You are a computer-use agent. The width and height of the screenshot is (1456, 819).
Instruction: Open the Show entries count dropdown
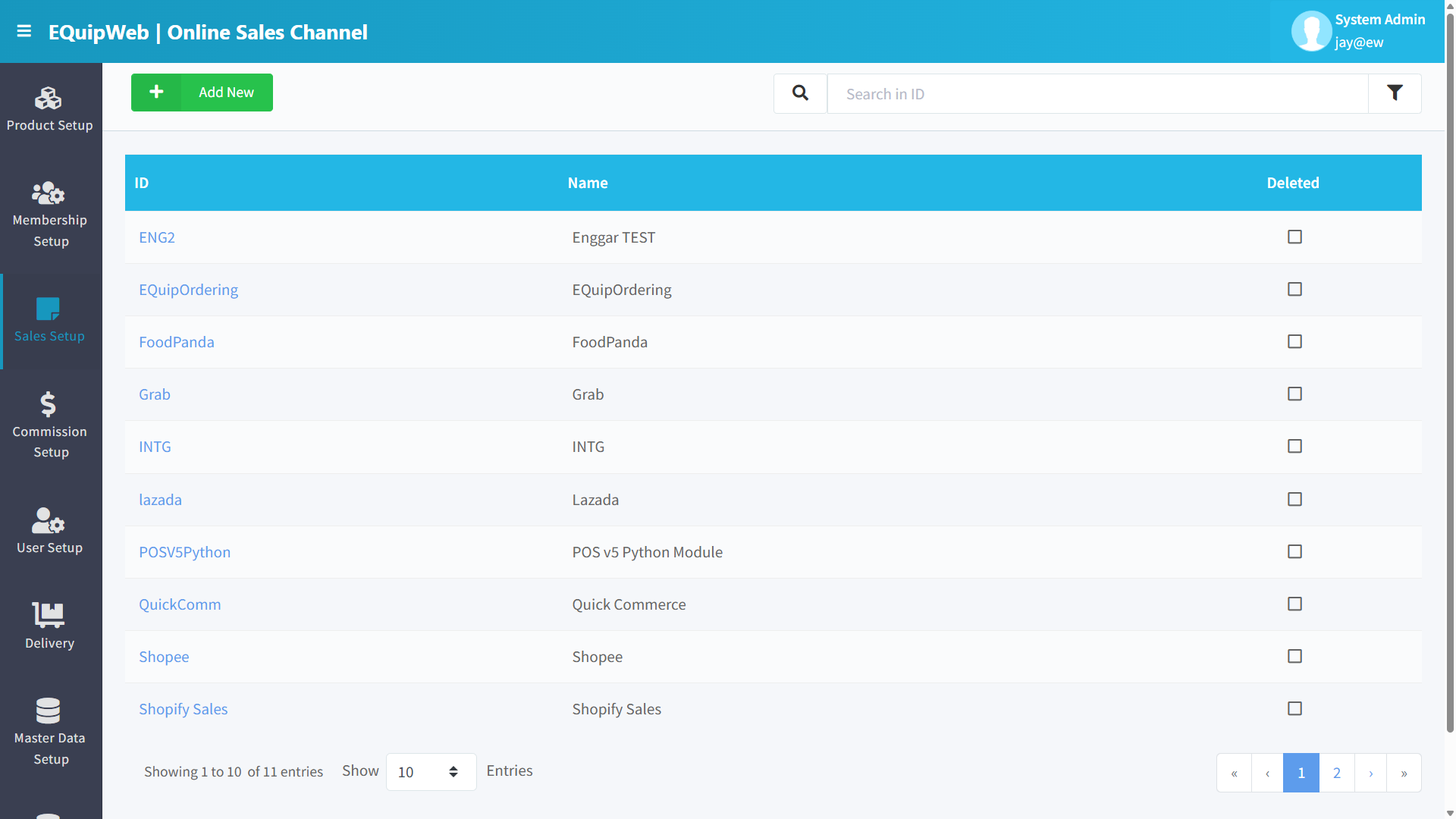coord(431,772)
